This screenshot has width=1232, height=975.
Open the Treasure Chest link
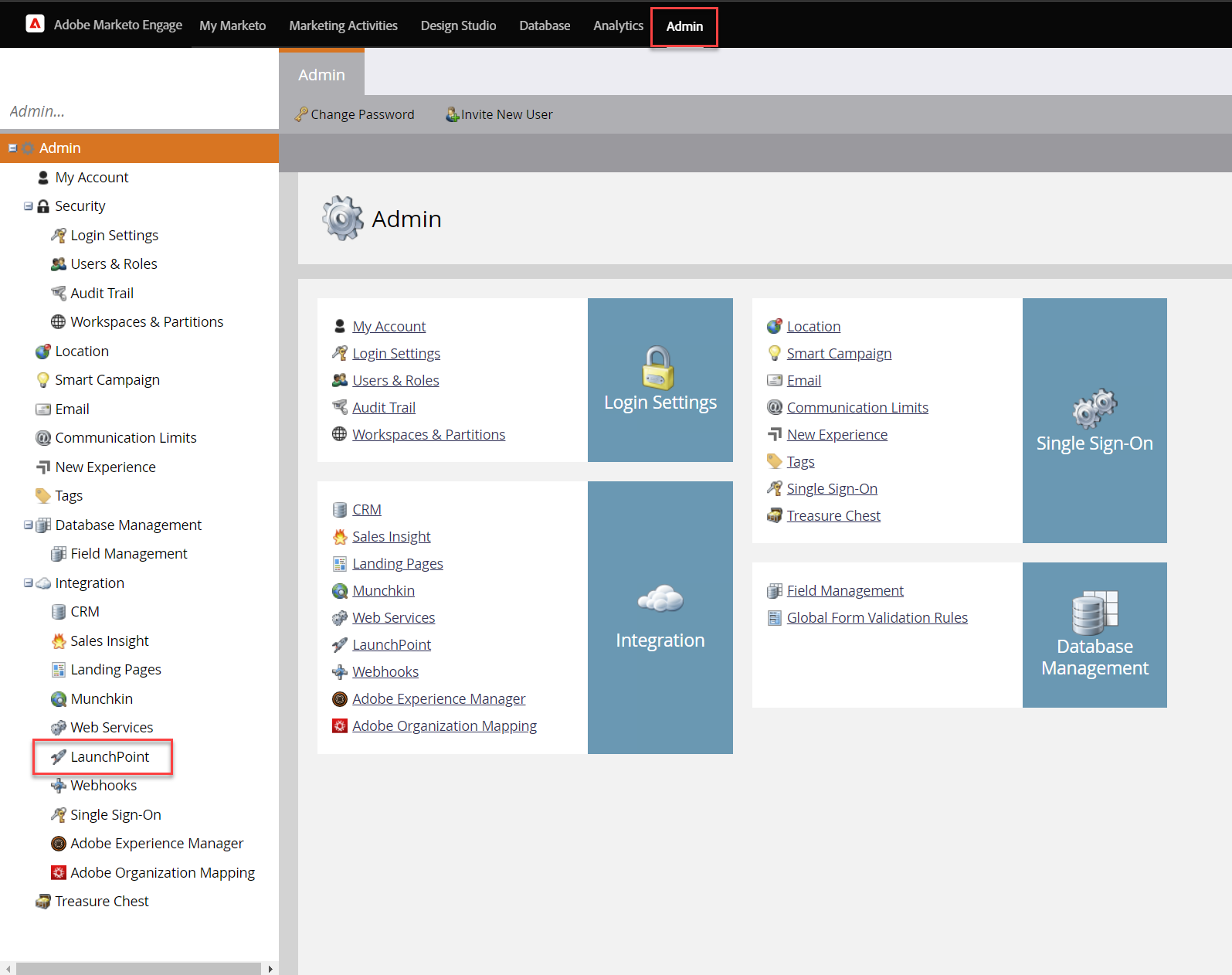point(833,516)
